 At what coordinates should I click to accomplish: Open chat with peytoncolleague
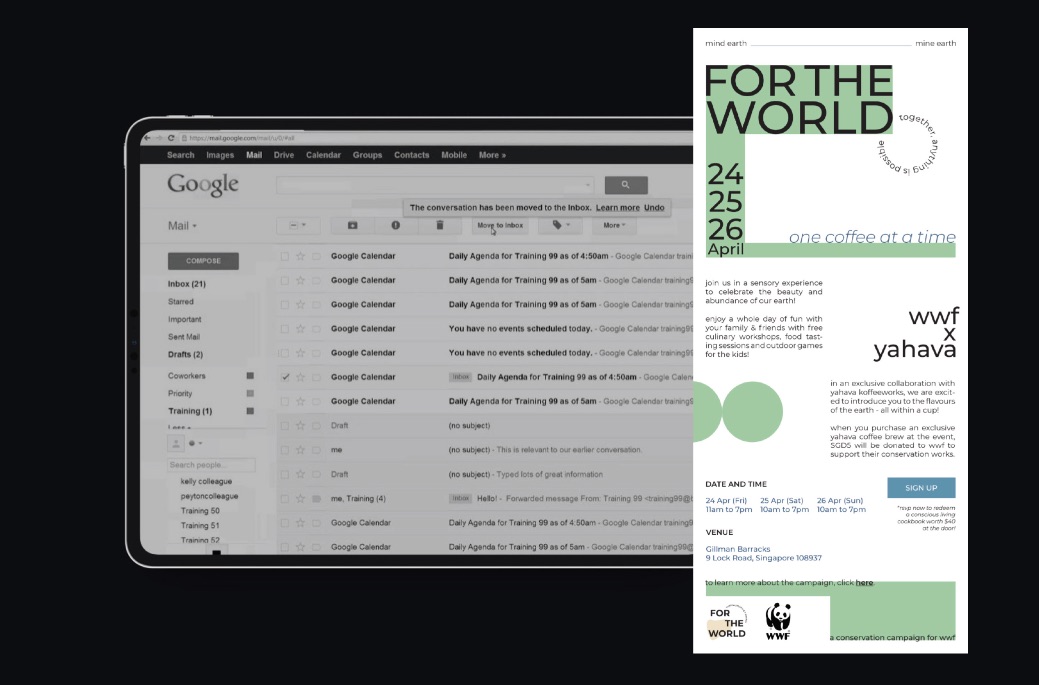point(209,496)
